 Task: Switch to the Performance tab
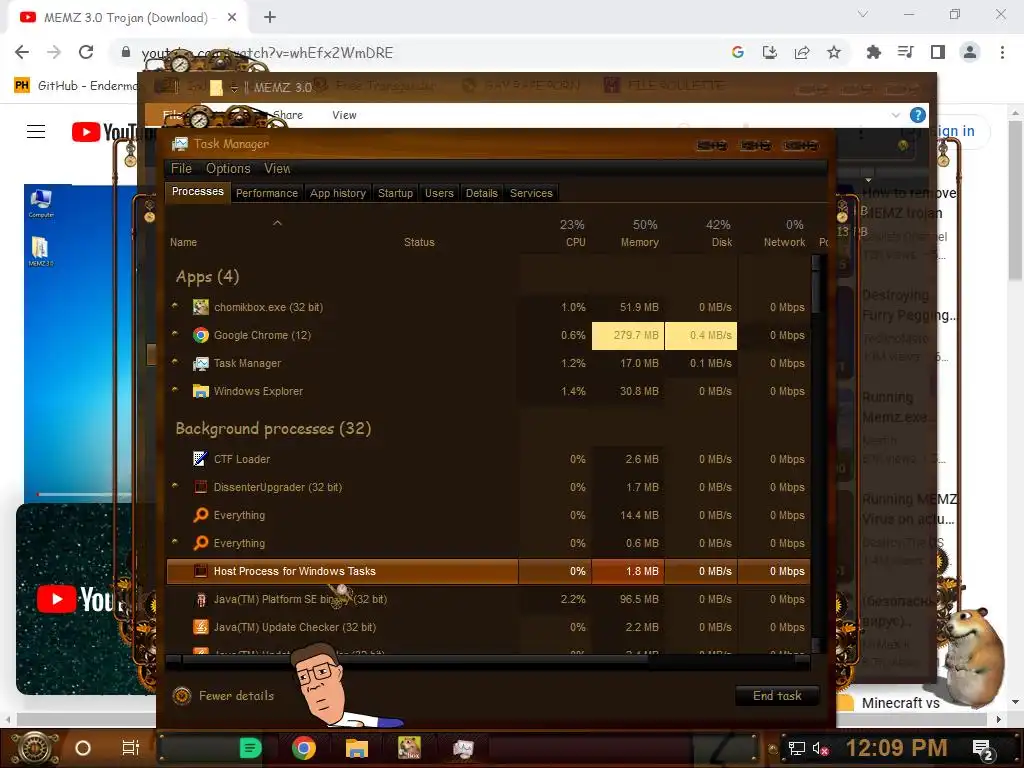pyautogui.click(x=266, y=193)
